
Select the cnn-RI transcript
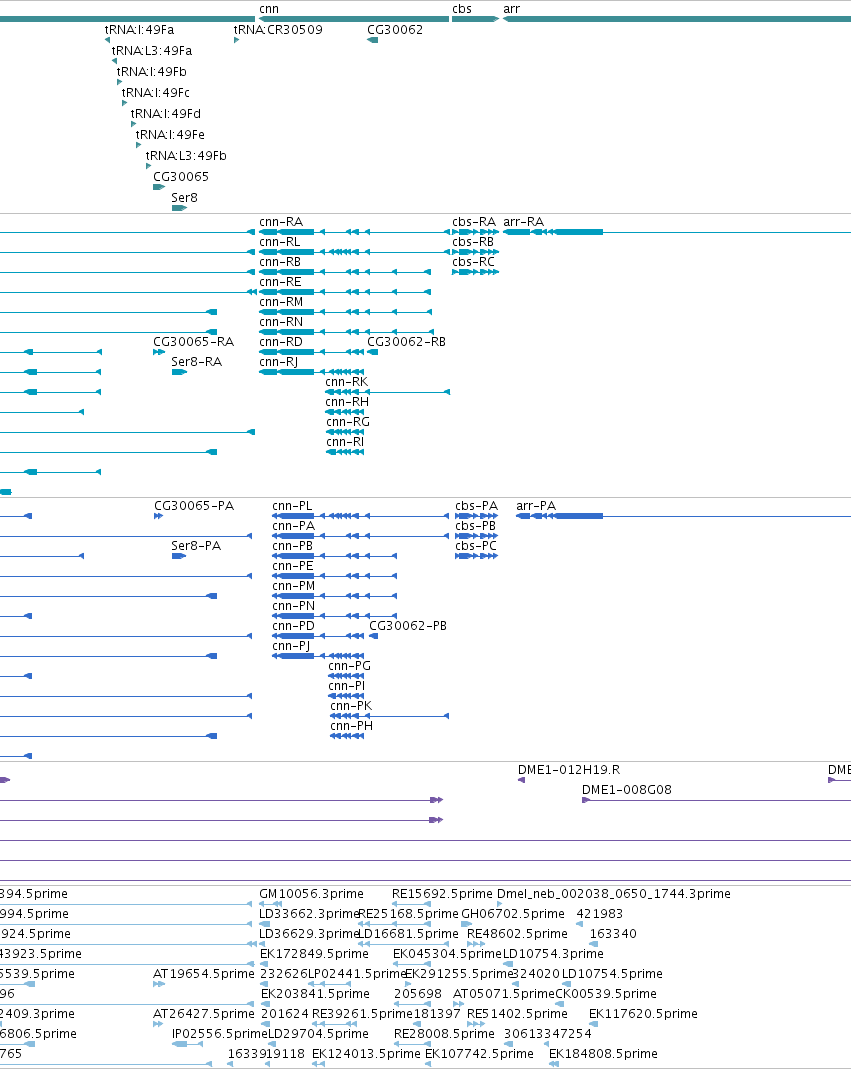(345, 442)
